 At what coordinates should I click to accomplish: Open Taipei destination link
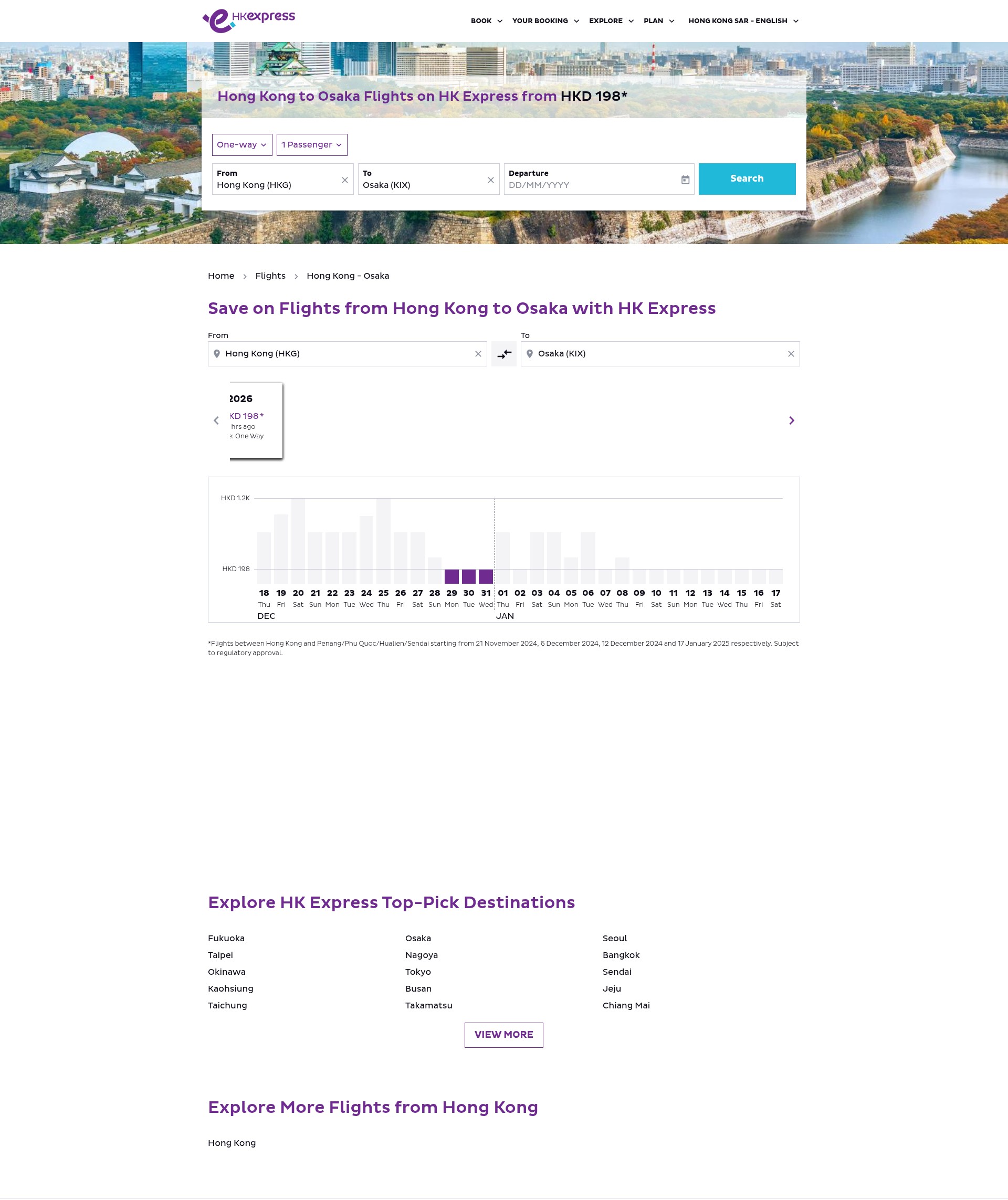tap(220, 955)
